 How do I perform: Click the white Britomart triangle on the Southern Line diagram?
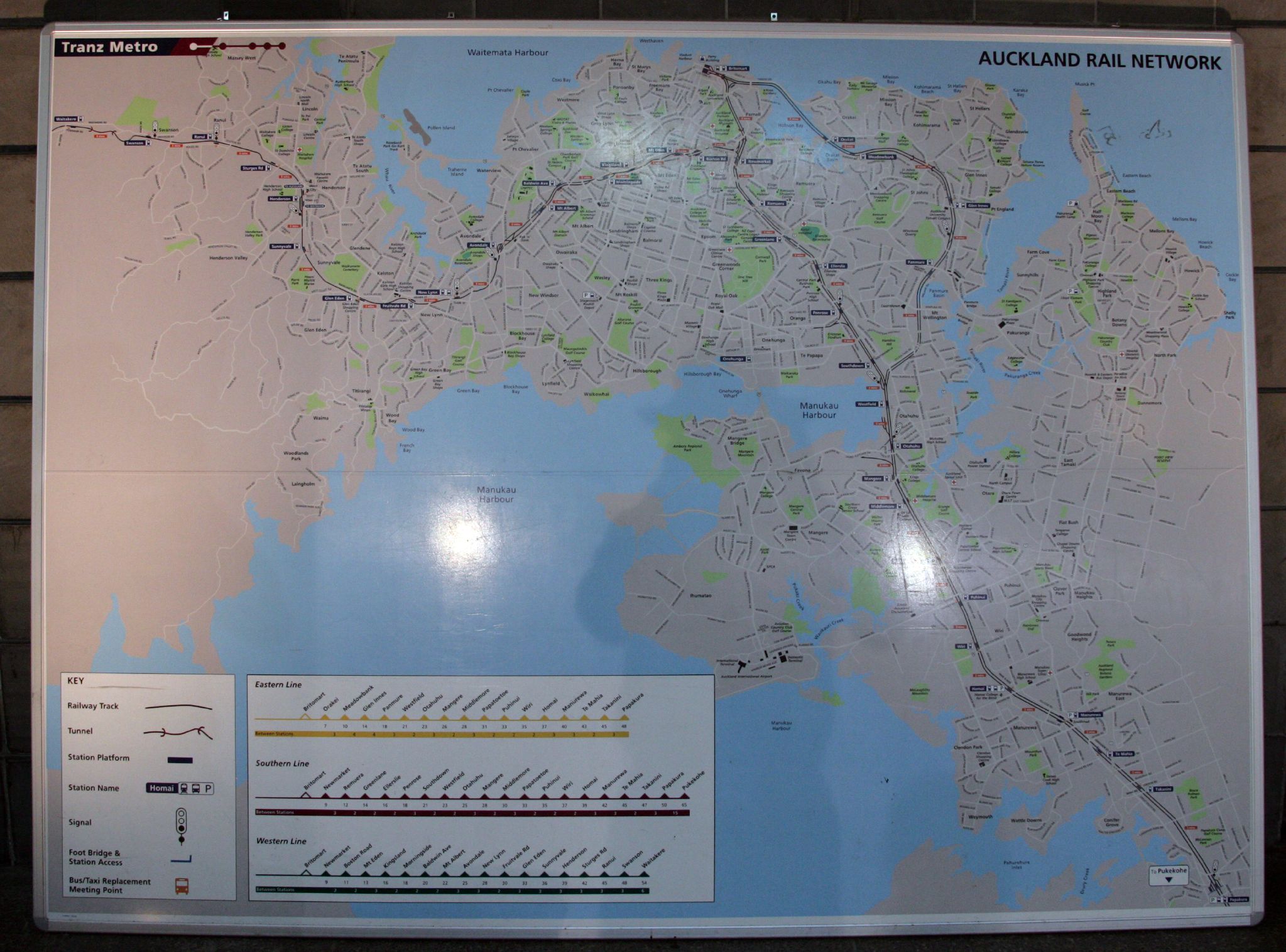[x=305, y=794]
